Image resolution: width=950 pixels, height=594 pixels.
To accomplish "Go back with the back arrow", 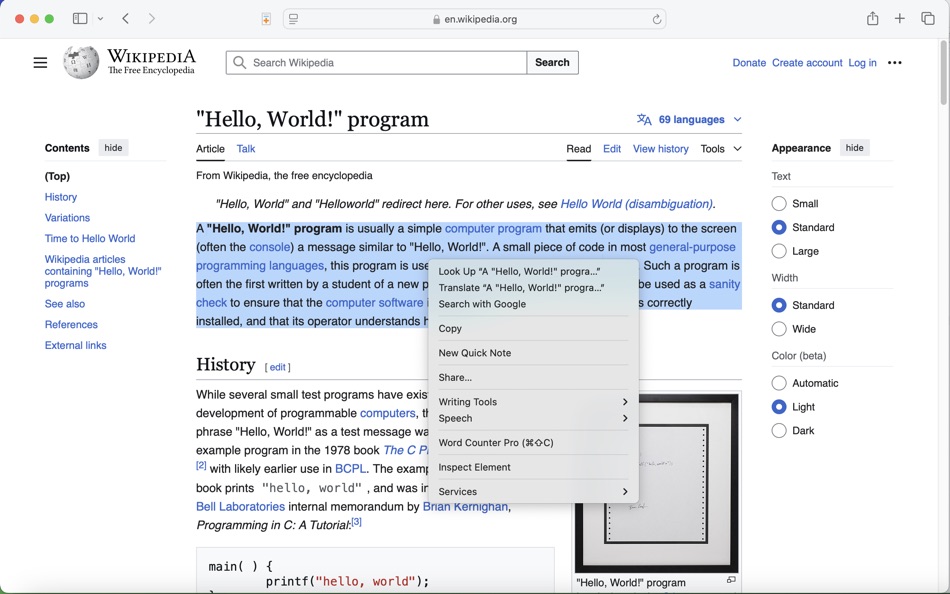I will coord(125,19).
